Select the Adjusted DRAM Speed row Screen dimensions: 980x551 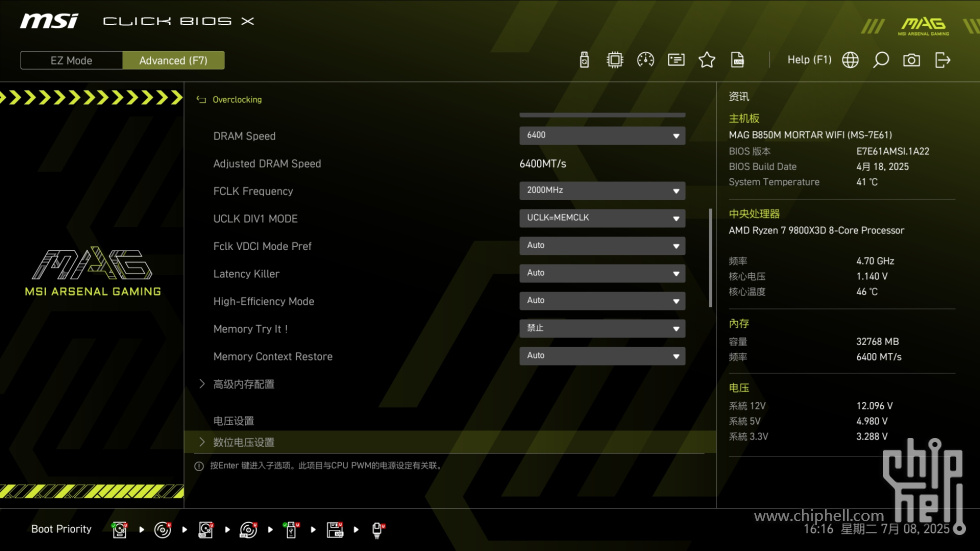[x=267, y=164]
